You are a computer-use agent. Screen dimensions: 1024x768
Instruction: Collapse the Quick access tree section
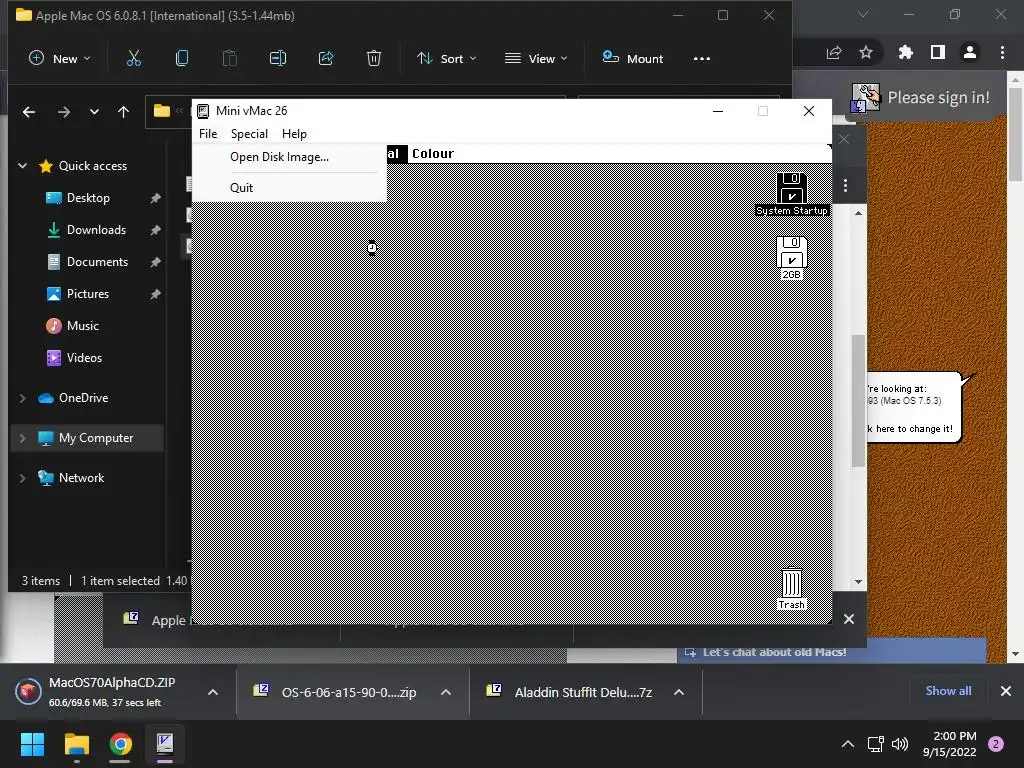tap(22, 166)
